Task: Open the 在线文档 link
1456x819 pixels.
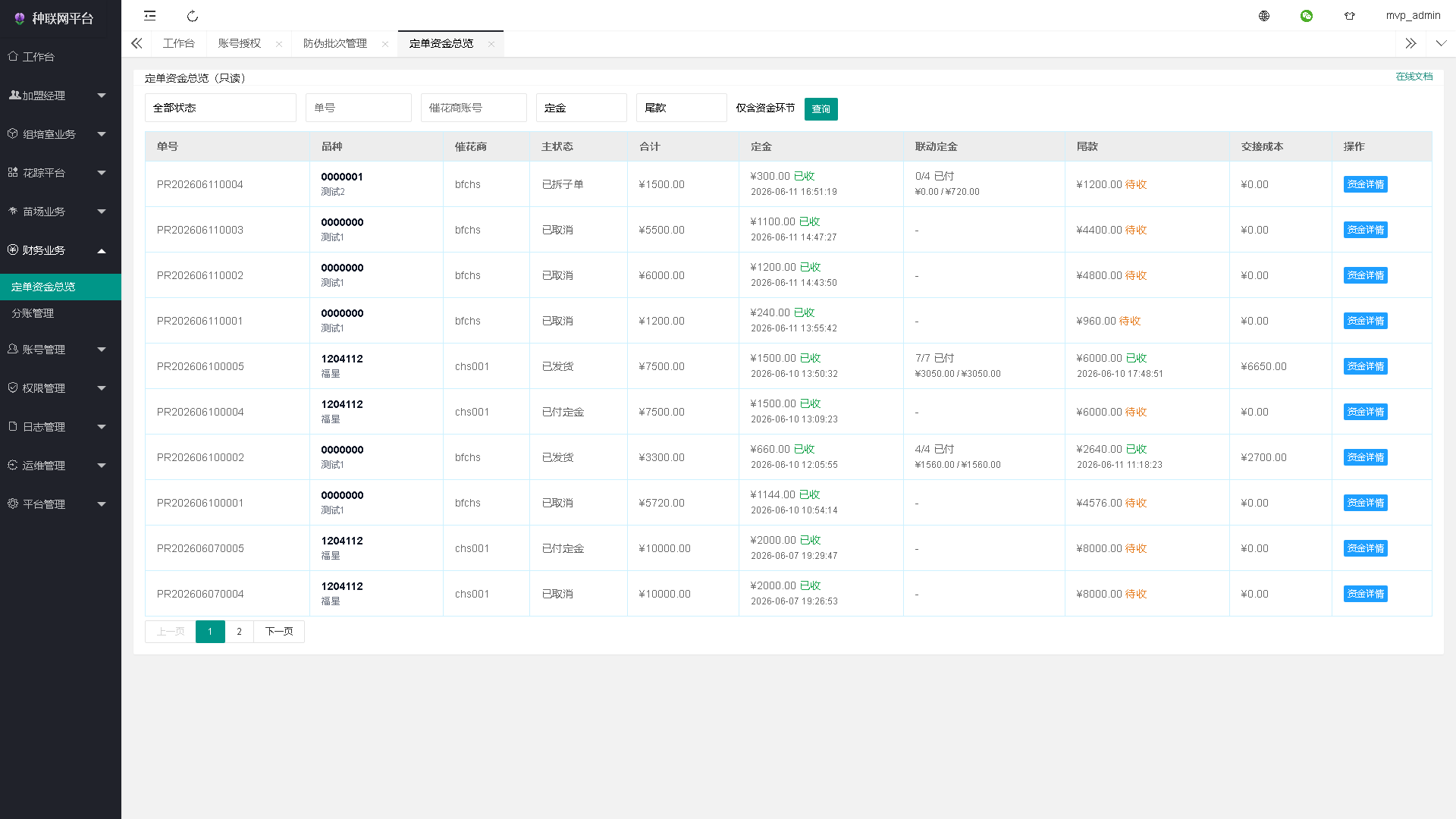Action: [1414, 77]
